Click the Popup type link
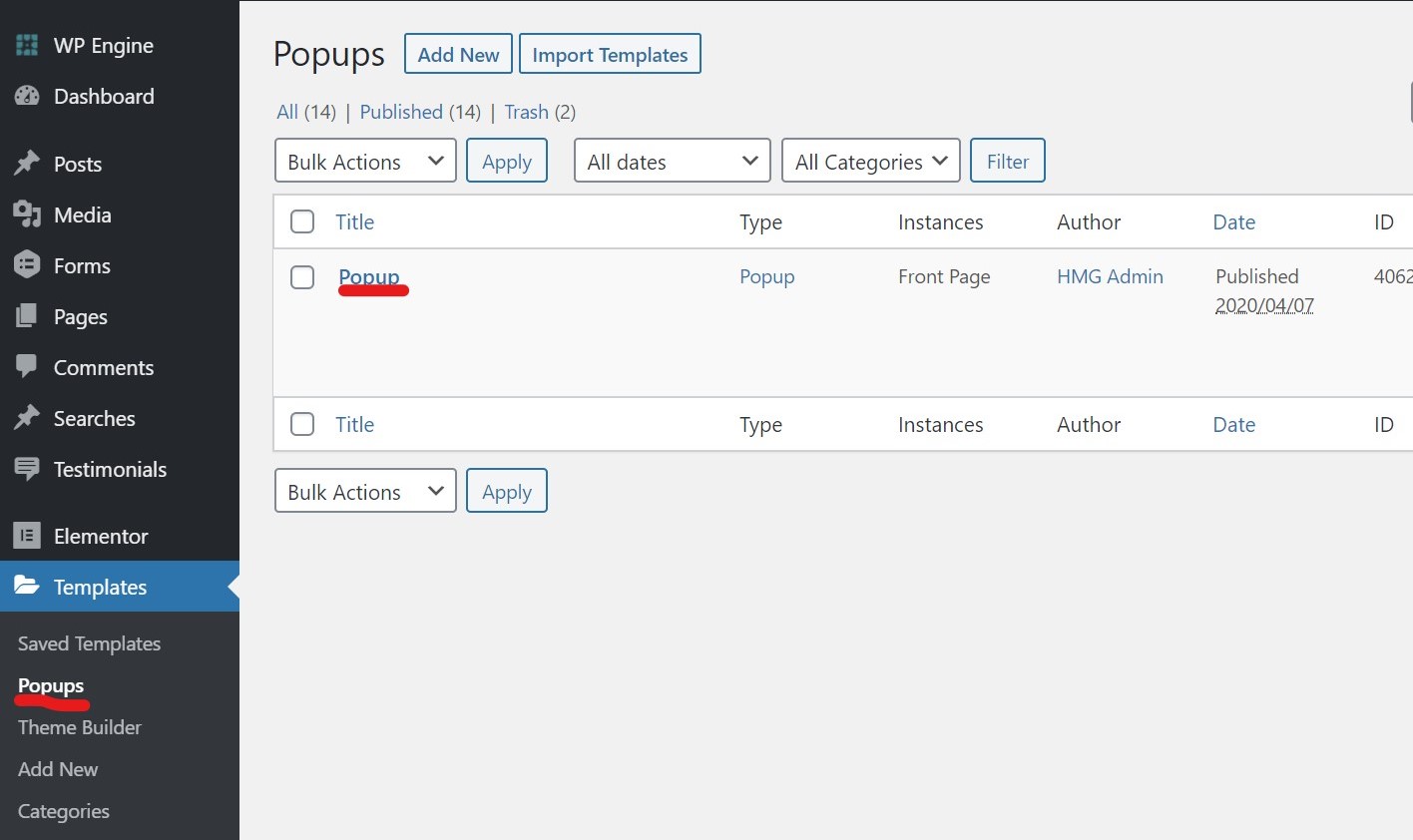The image size is (1413, 840). coord(767,276)
